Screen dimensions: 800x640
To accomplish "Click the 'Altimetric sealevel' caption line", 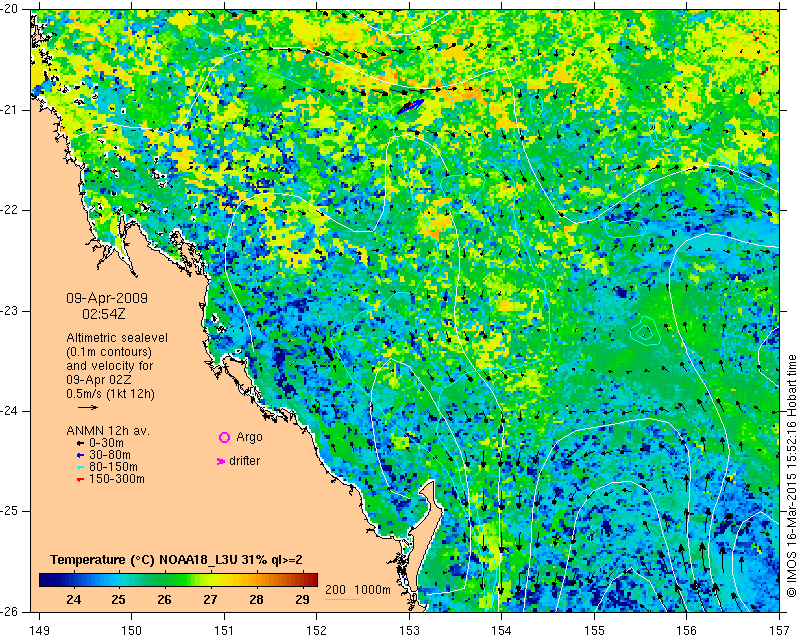I will pyautogui.click(x=117, y=338).
